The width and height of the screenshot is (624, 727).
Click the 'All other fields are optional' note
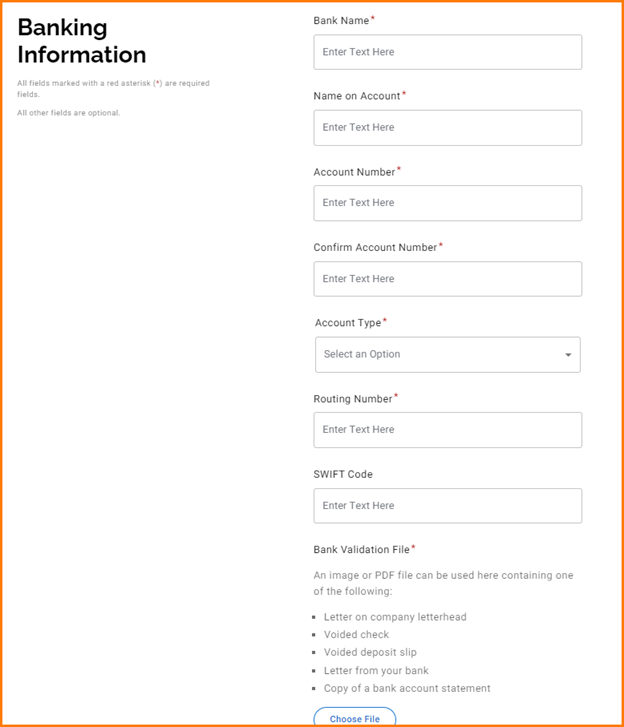68,113
